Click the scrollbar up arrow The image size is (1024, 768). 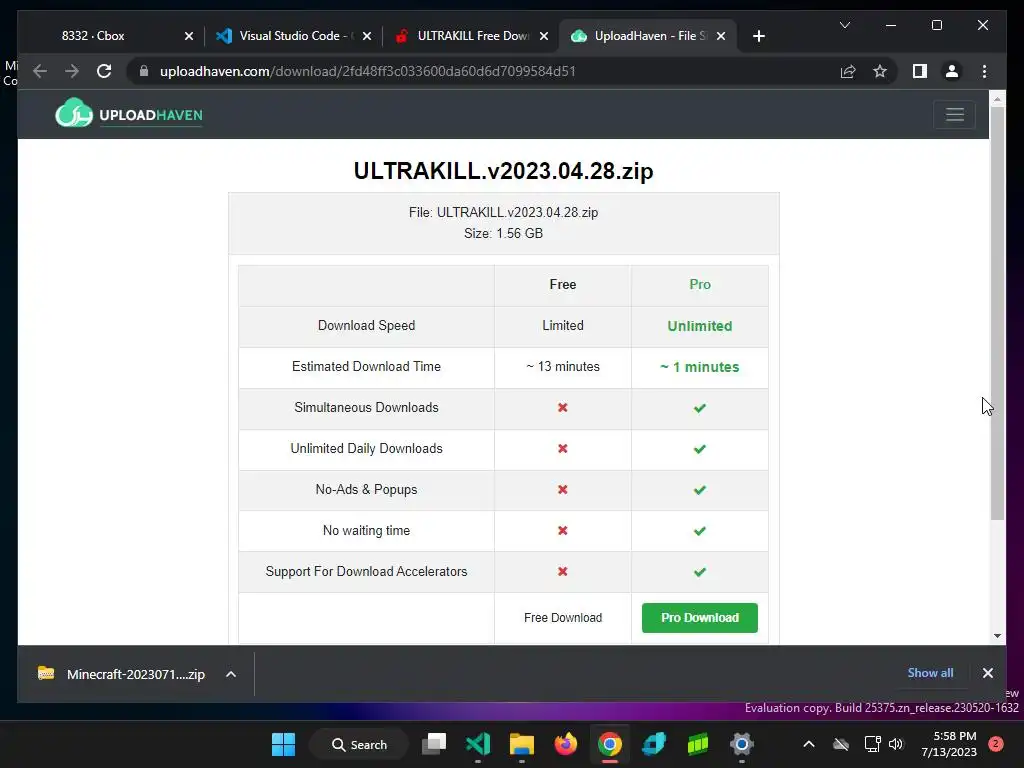pos(997,99)
